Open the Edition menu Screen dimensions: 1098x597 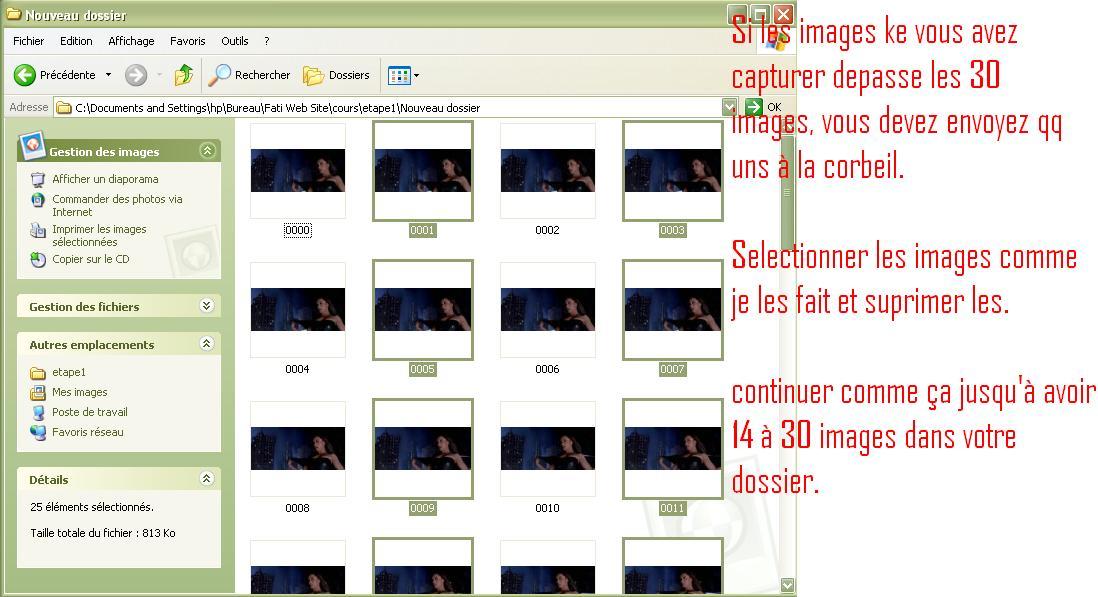point(76,41)
